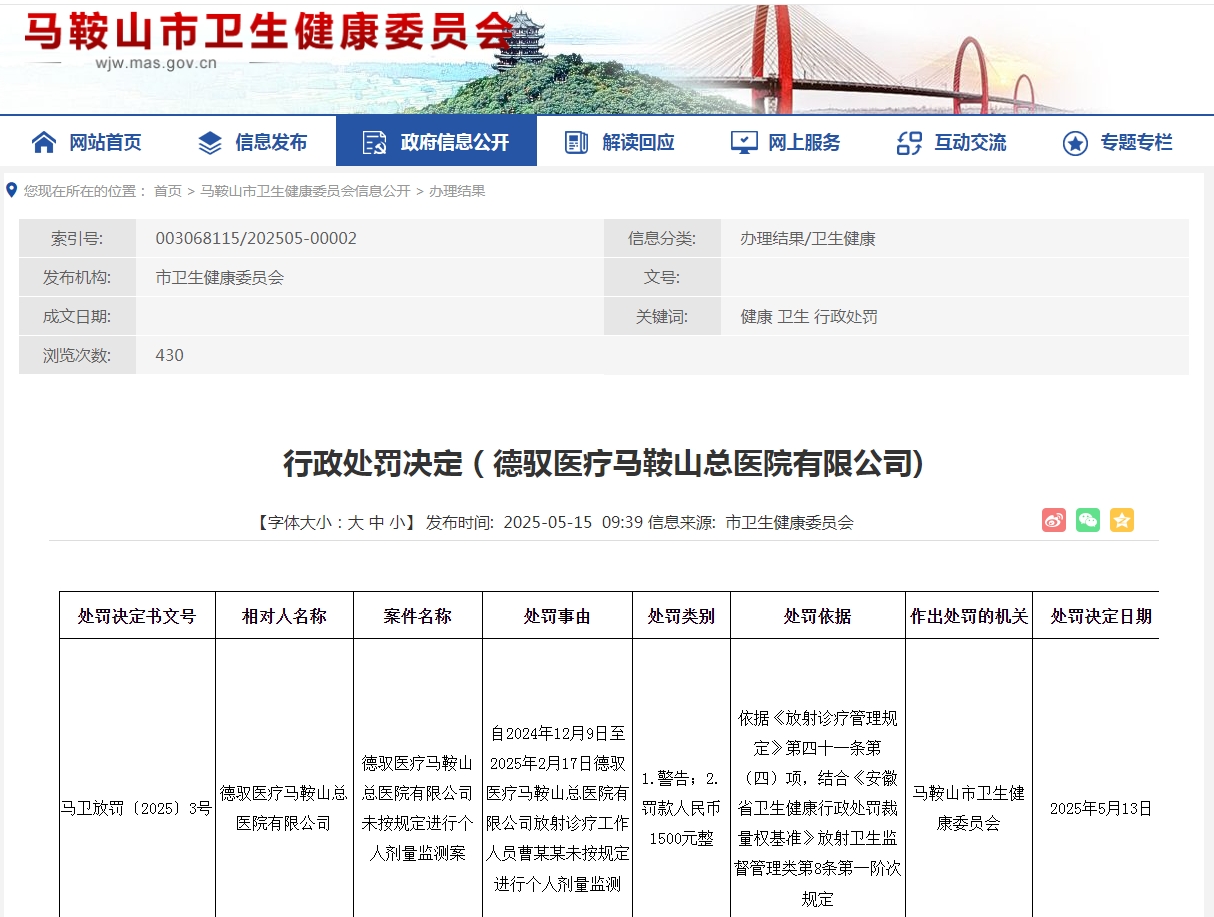Image resolution: width=1214 pixels, height=917 pixels.
Task: Select the 政府信息公开 tab
Action: tap(436, 142)
